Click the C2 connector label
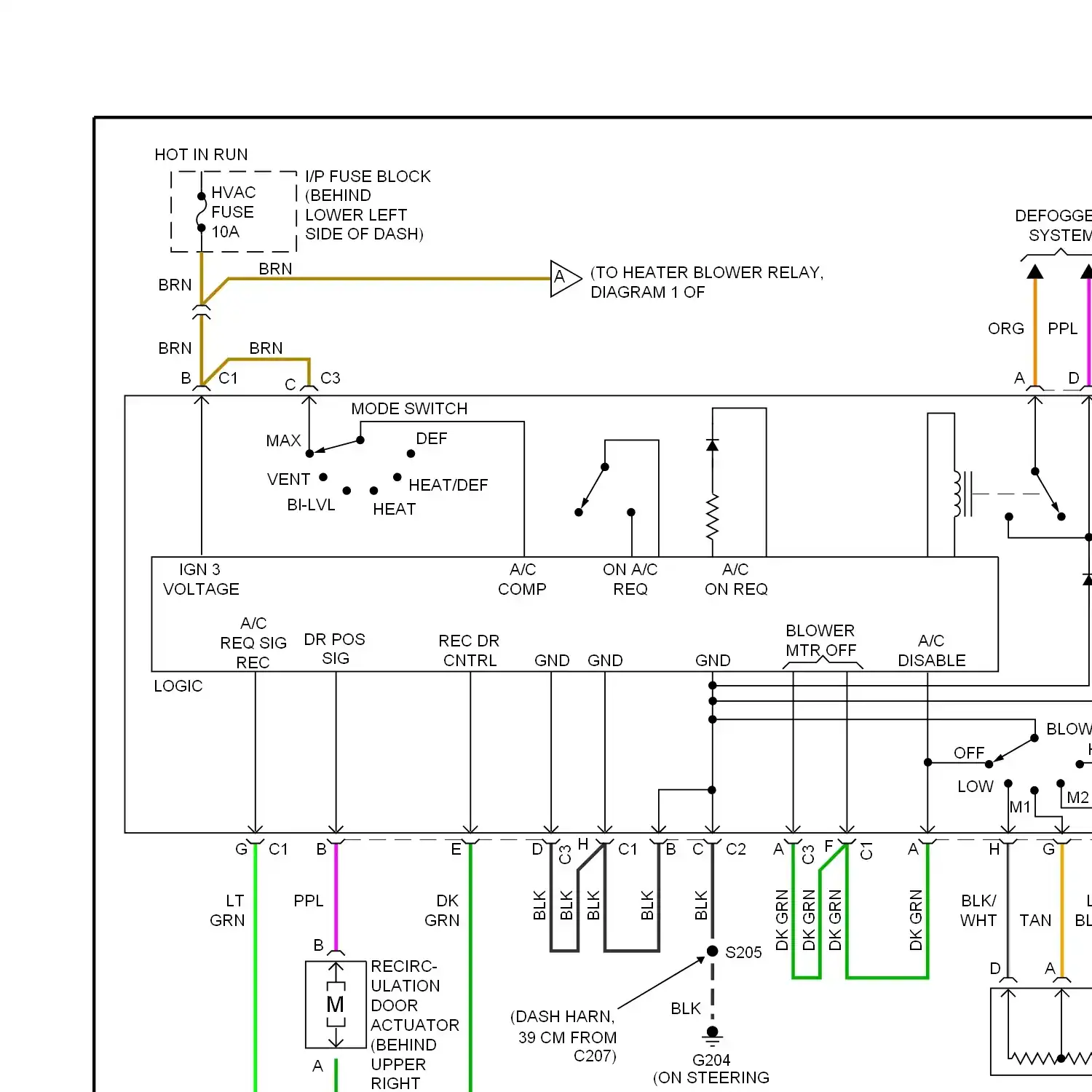The height and width of the screenshot is (1092, 1092). pyautogui.click(x=736, y=849)
